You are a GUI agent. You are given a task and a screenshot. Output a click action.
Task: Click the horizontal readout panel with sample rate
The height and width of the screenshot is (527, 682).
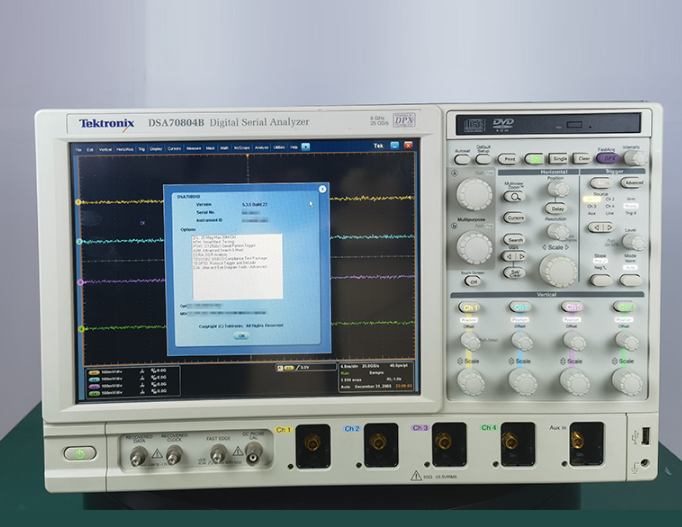tap(374, 377)
